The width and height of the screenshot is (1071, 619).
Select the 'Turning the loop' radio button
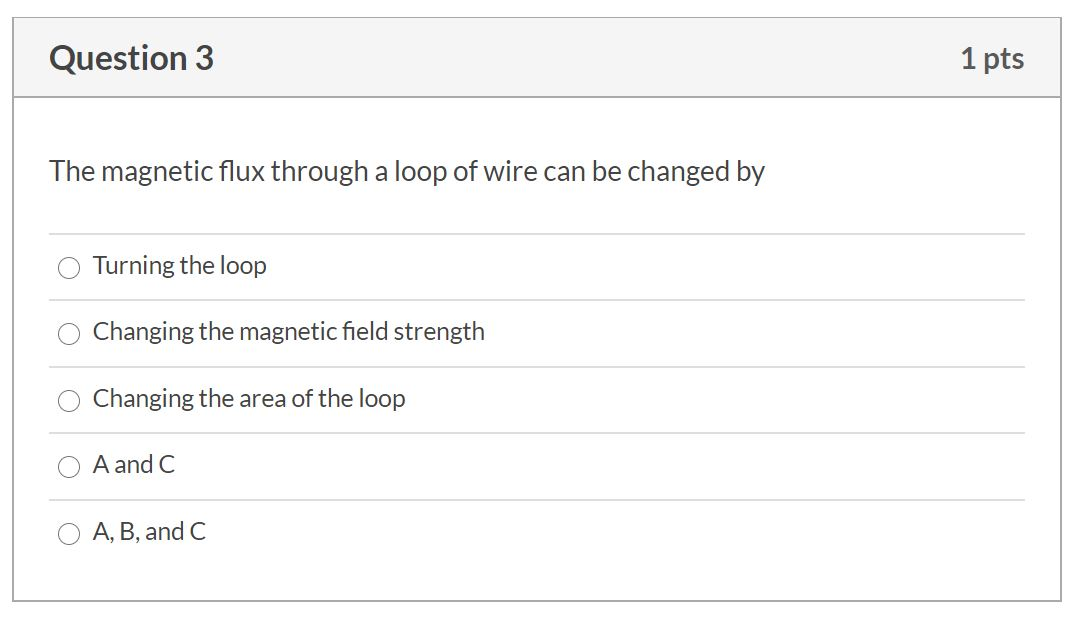coord(68,267)
